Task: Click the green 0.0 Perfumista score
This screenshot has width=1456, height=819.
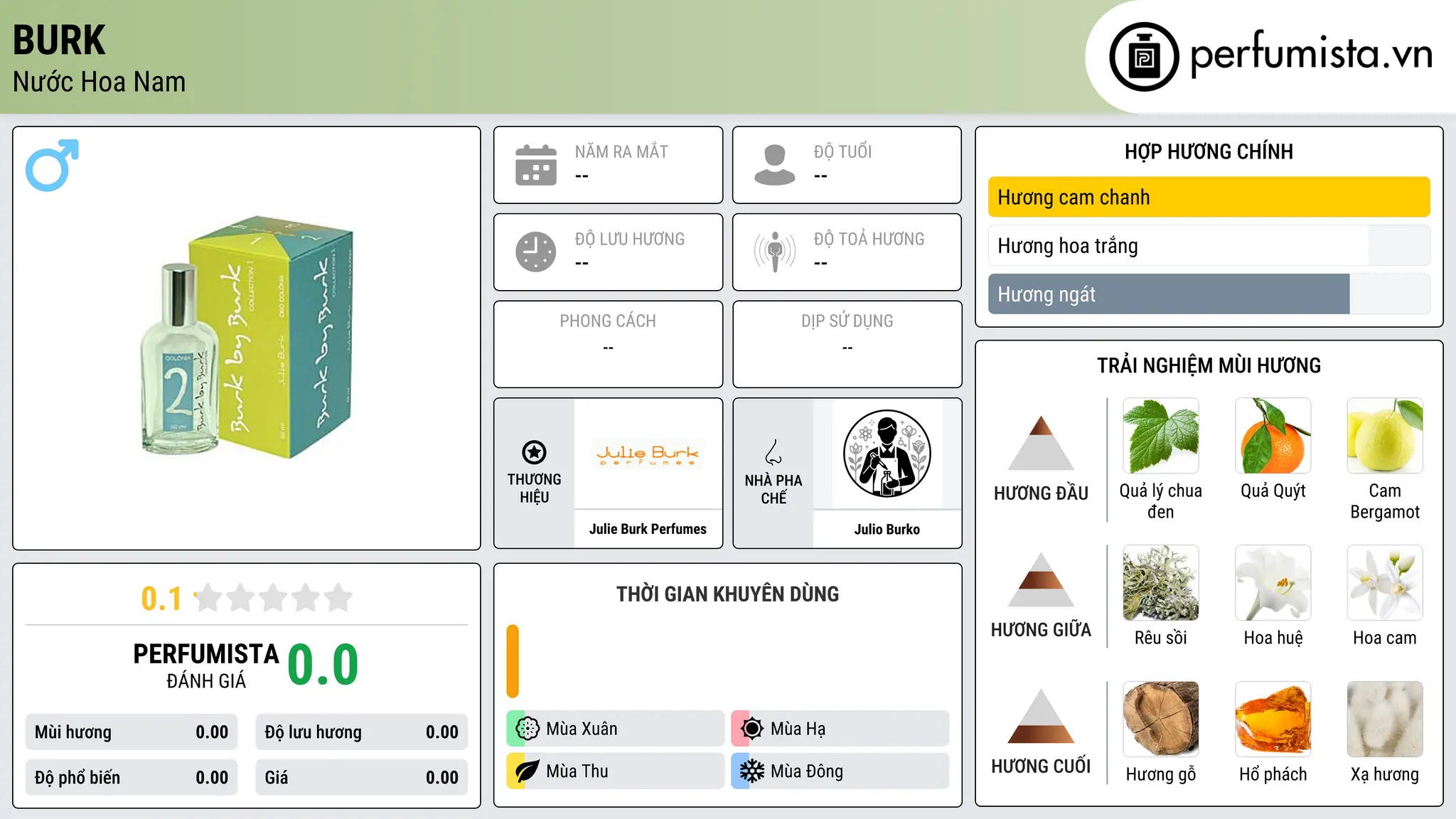Action: point(323,665)
